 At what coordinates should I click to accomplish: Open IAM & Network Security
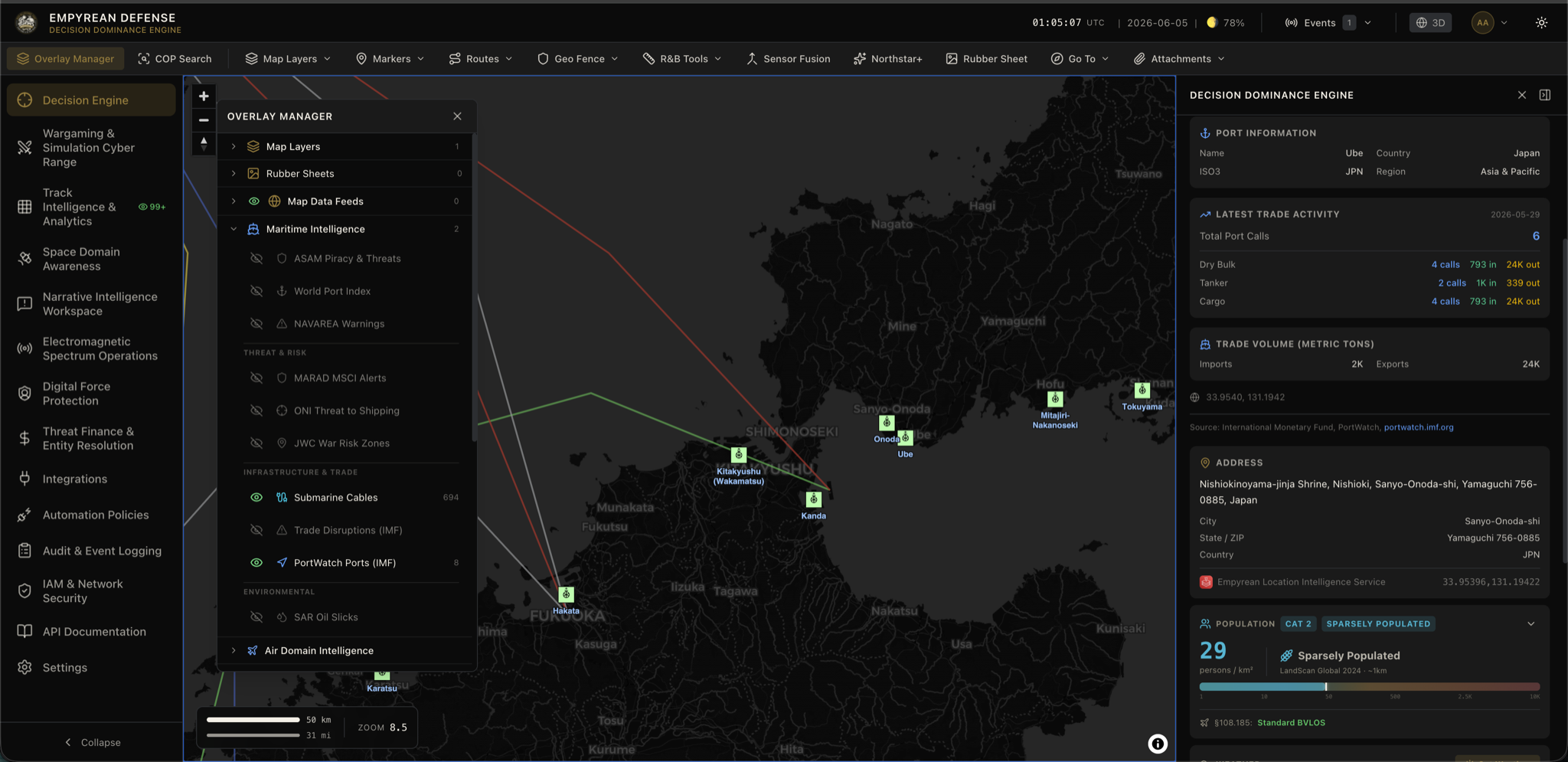pos(90,591)
